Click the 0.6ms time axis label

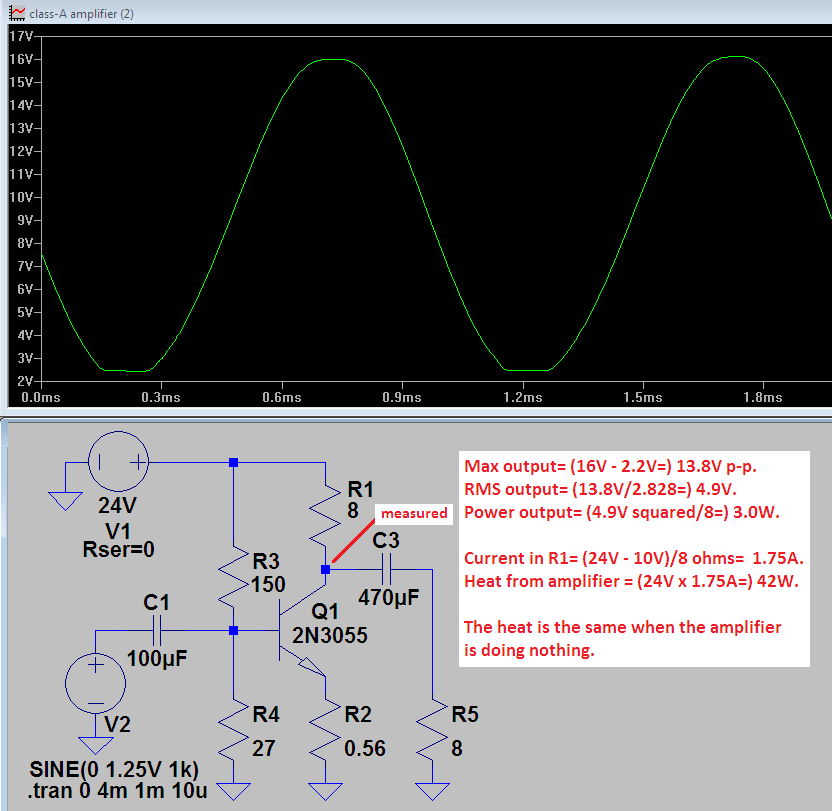[282, 398]
